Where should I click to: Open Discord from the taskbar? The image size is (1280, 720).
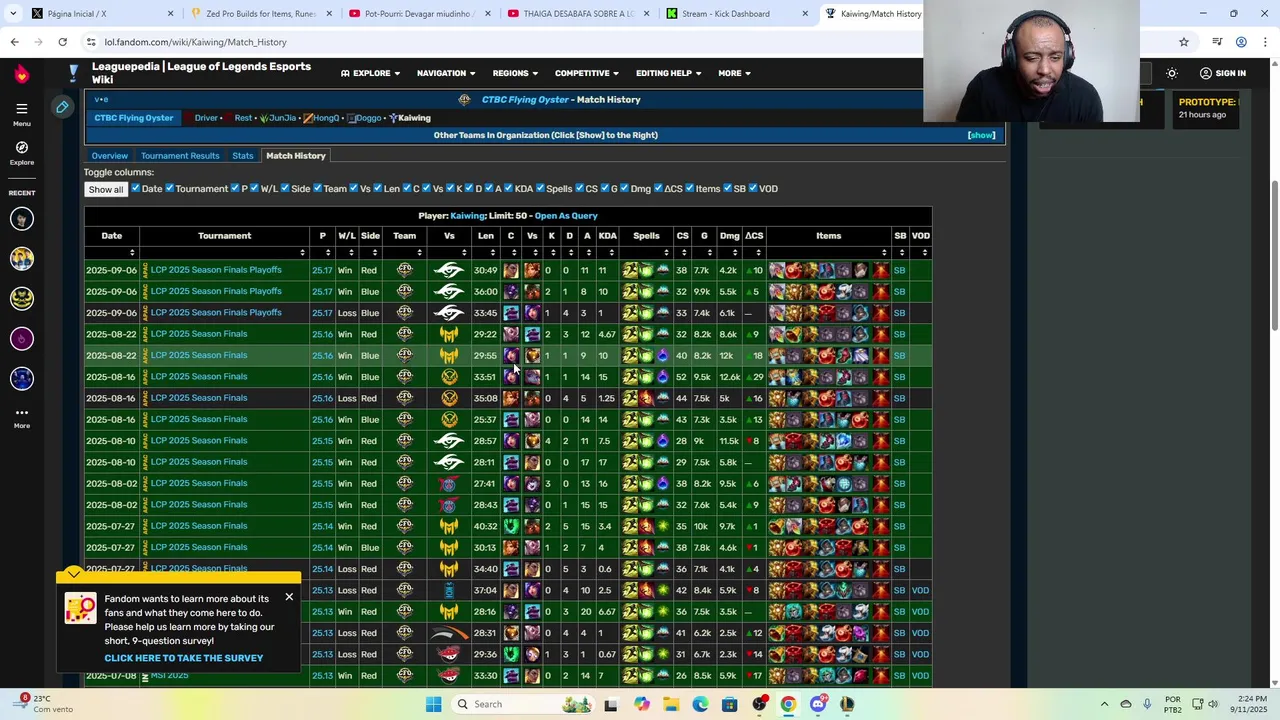[818, 704]
